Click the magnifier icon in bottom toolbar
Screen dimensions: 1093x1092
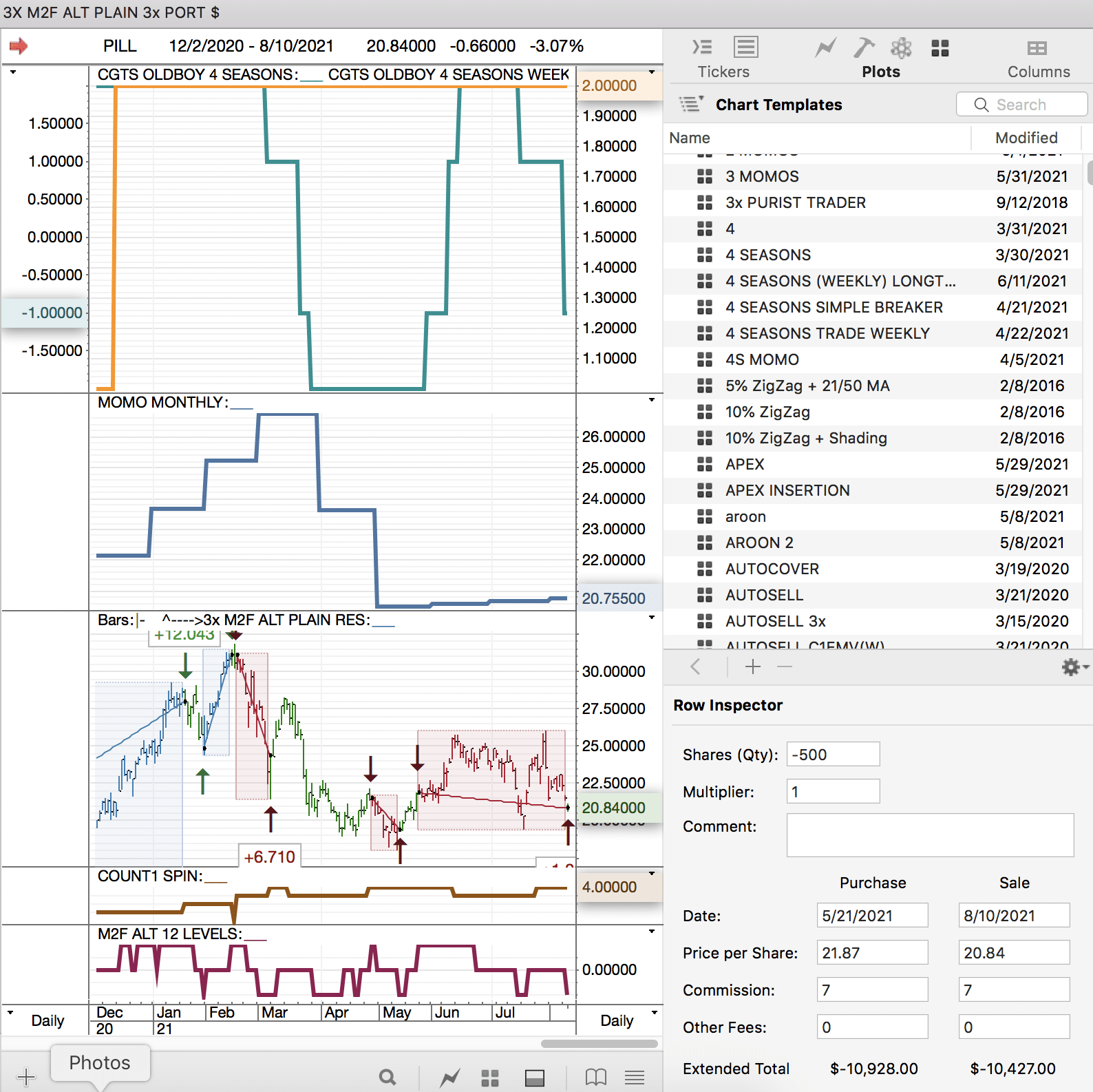388,1077
